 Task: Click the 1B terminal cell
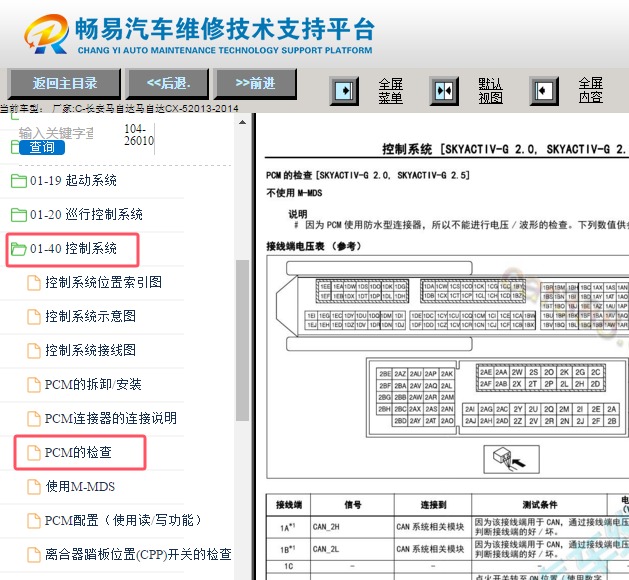(x=288, y=549)
